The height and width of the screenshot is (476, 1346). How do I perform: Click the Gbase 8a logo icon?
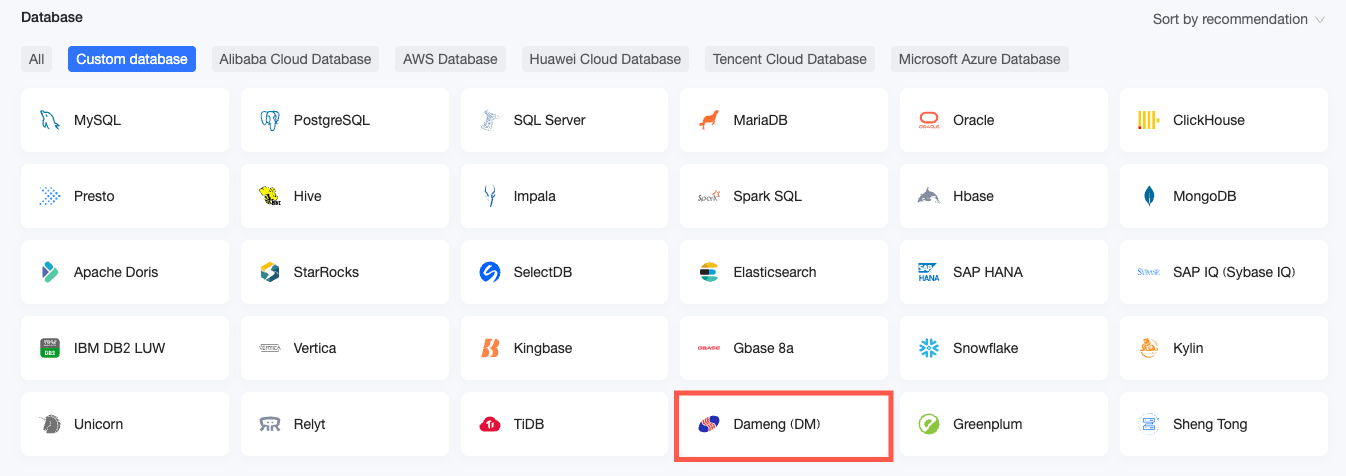(709, 348)
